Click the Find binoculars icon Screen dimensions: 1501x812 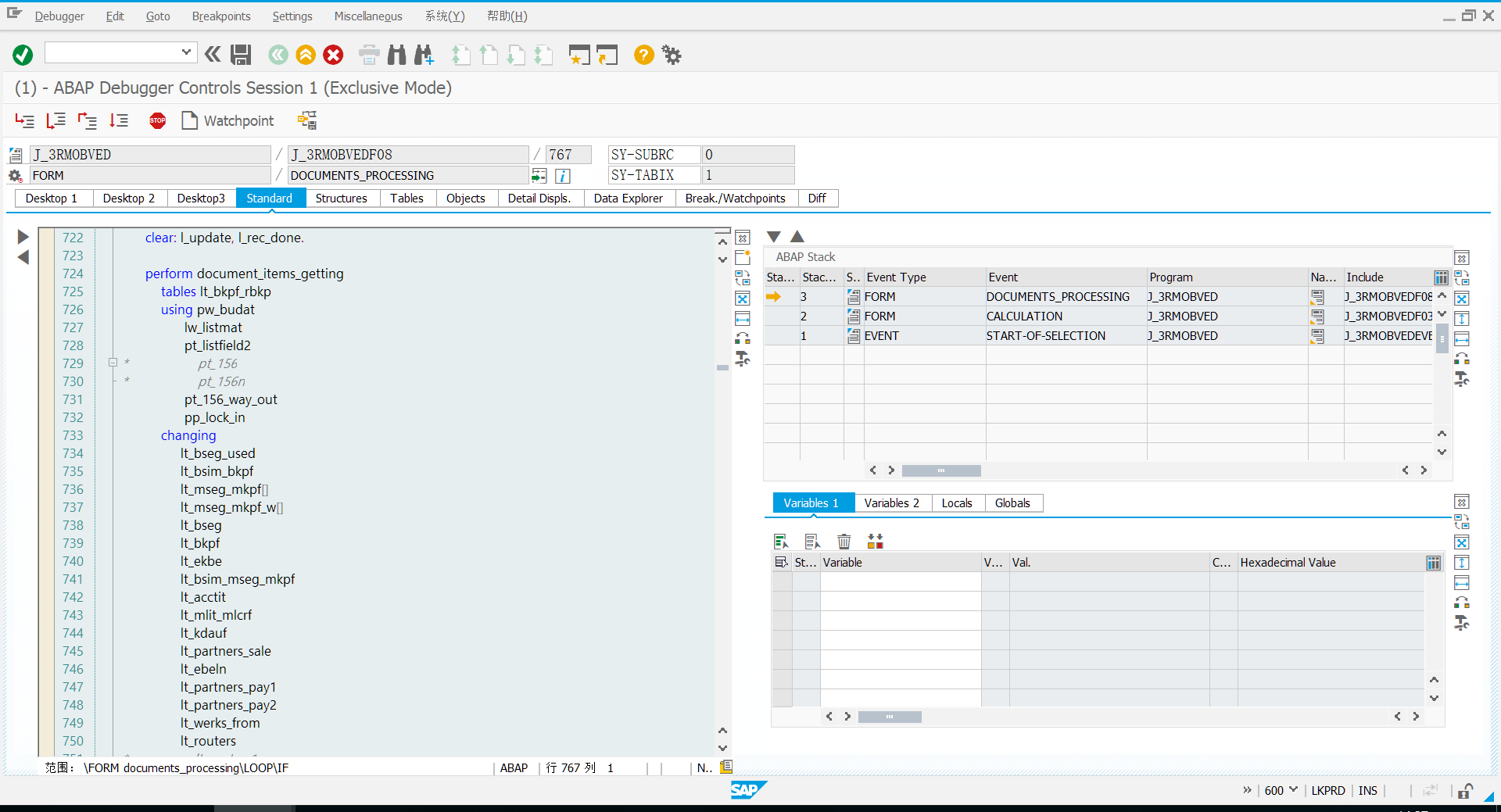point(397,55)
